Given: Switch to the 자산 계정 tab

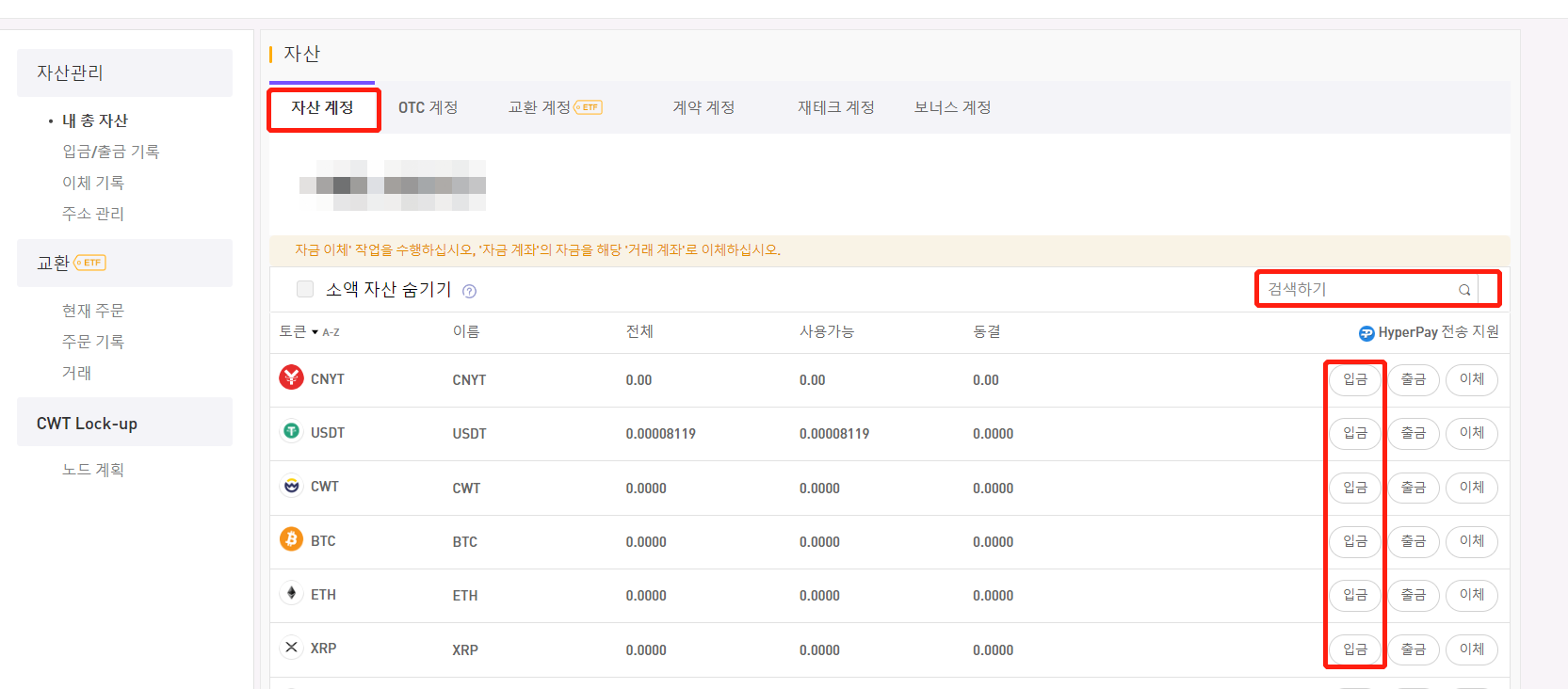Looking at the screenshot, I should (323, 107).
